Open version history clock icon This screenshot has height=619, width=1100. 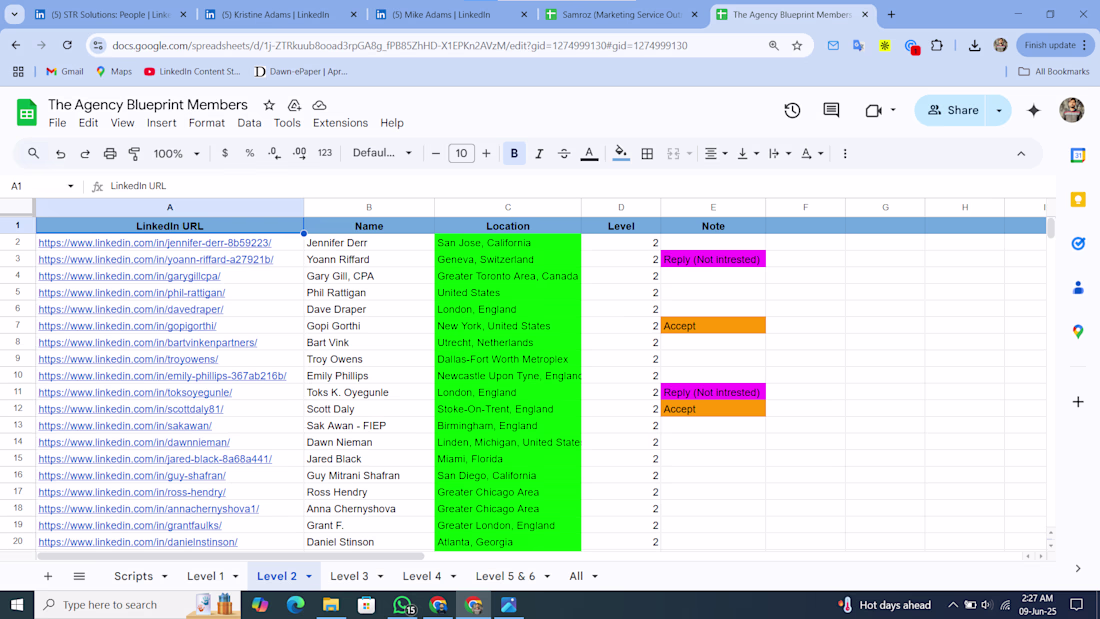pos(792,110)
